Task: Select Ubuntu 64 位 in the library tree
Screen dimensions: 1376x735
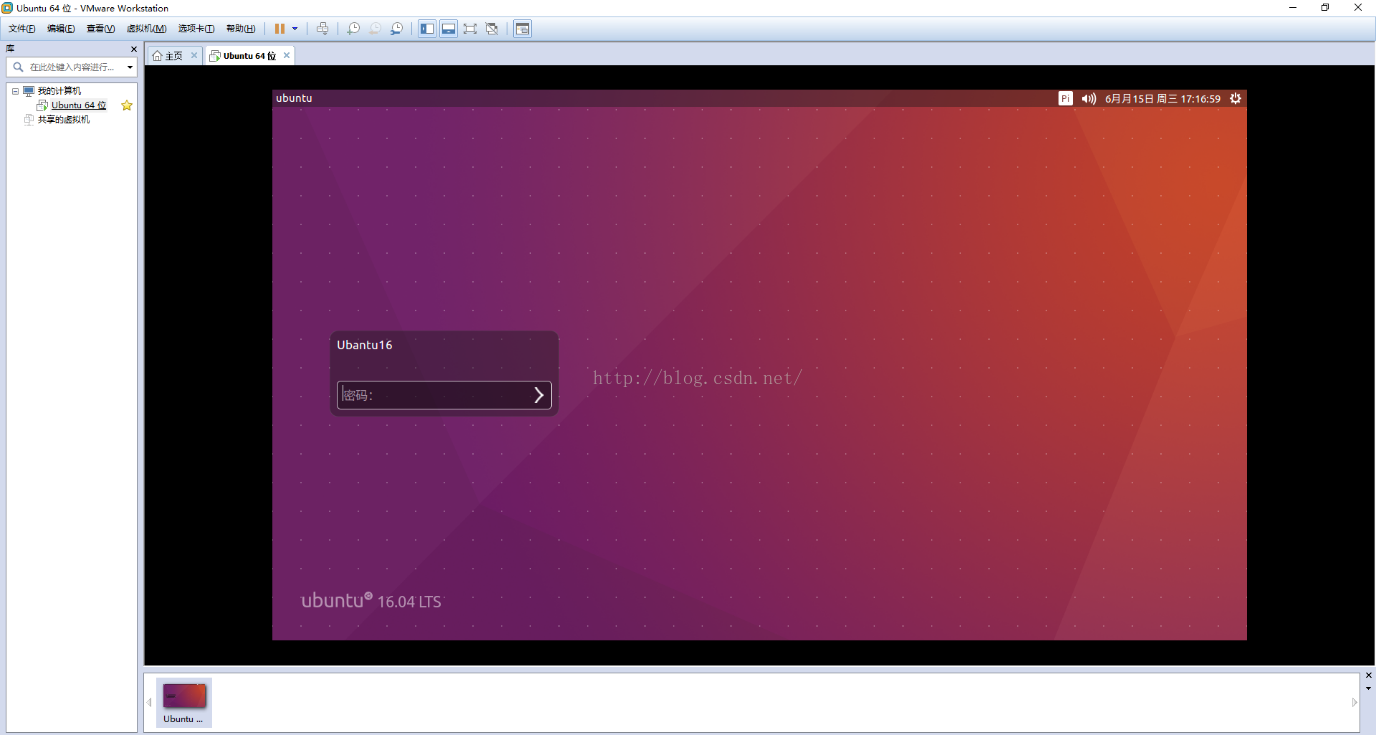Action: (79, 105)
